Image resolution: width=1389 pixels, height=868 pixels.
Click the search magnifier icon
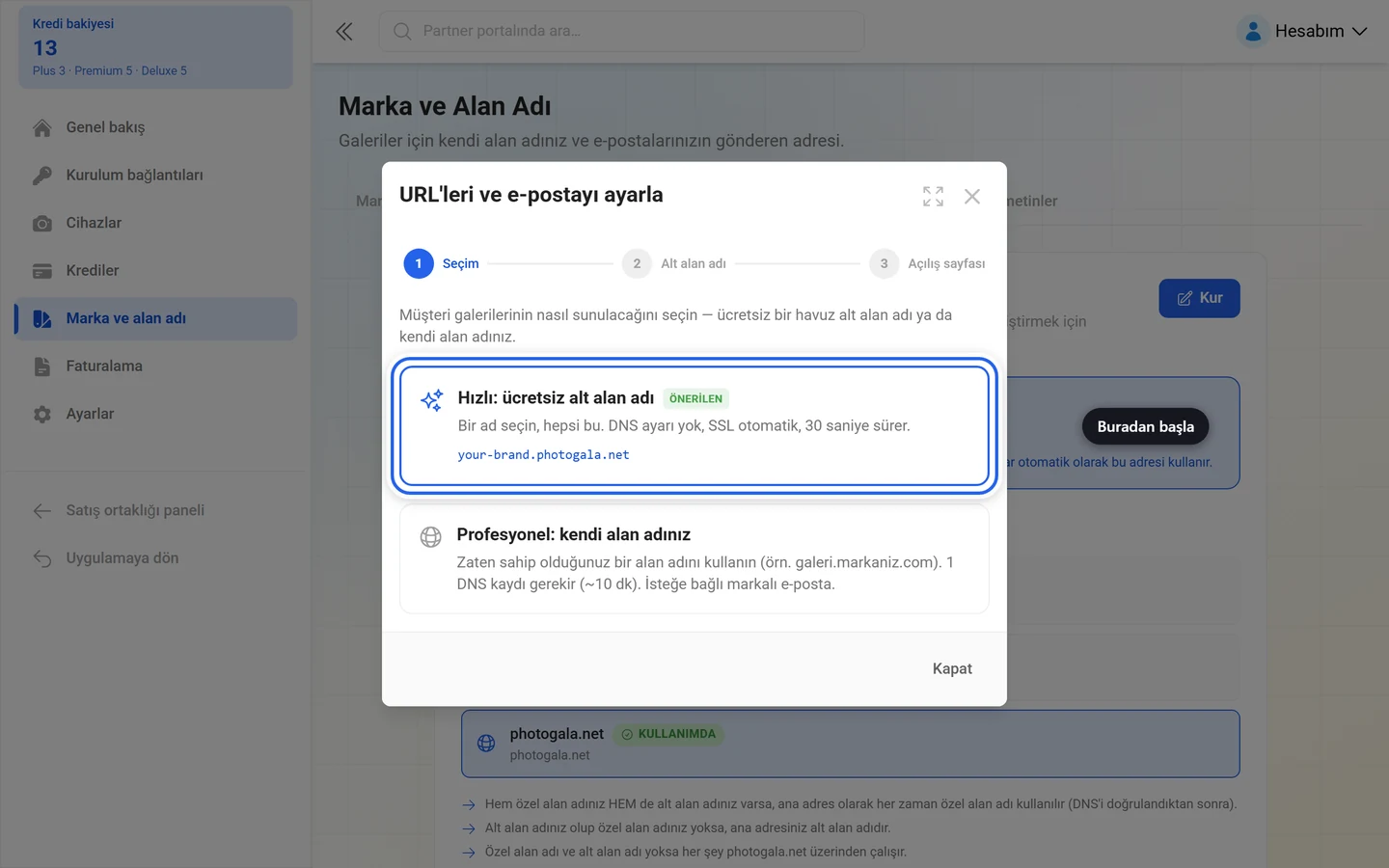click(402, 32)
